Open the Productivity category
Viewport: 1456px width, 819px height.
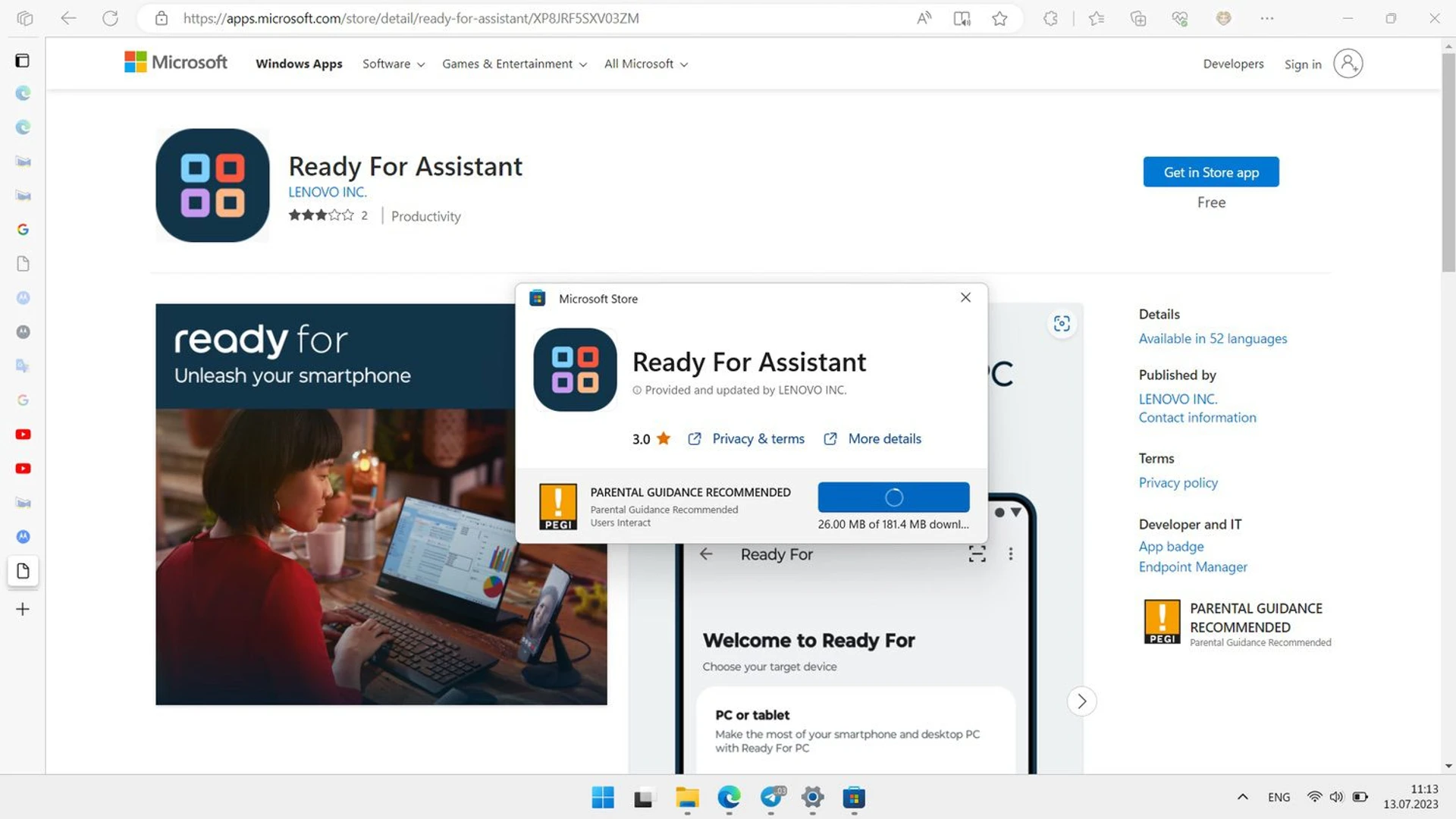click(x=425, y=216)
